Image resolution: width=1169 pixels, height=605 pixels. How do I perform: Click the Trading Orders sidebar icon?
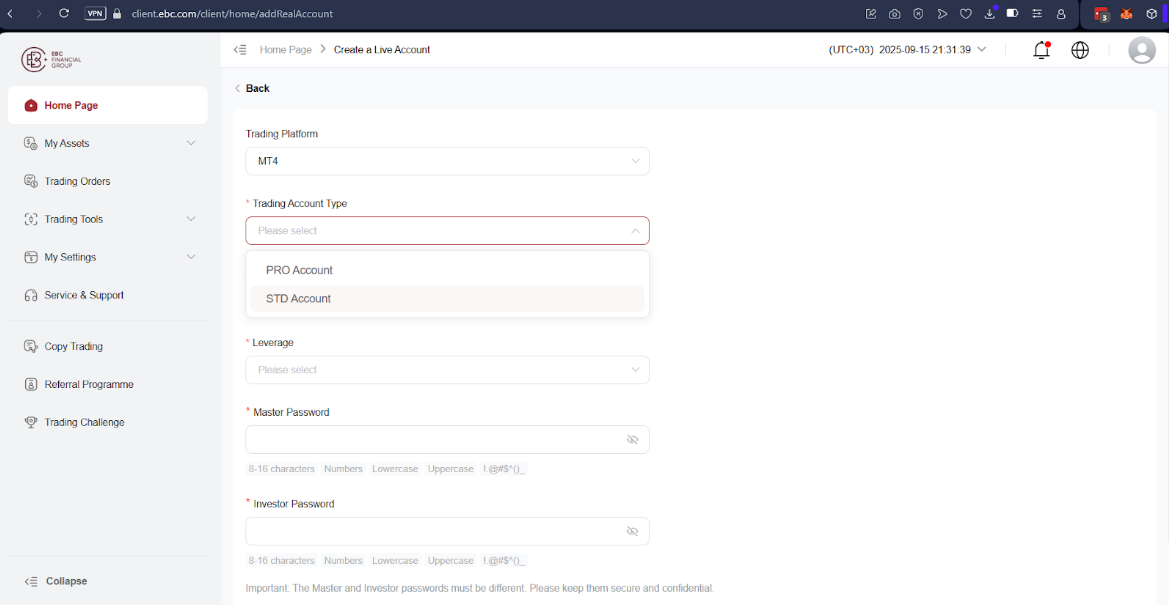point(31,181)
